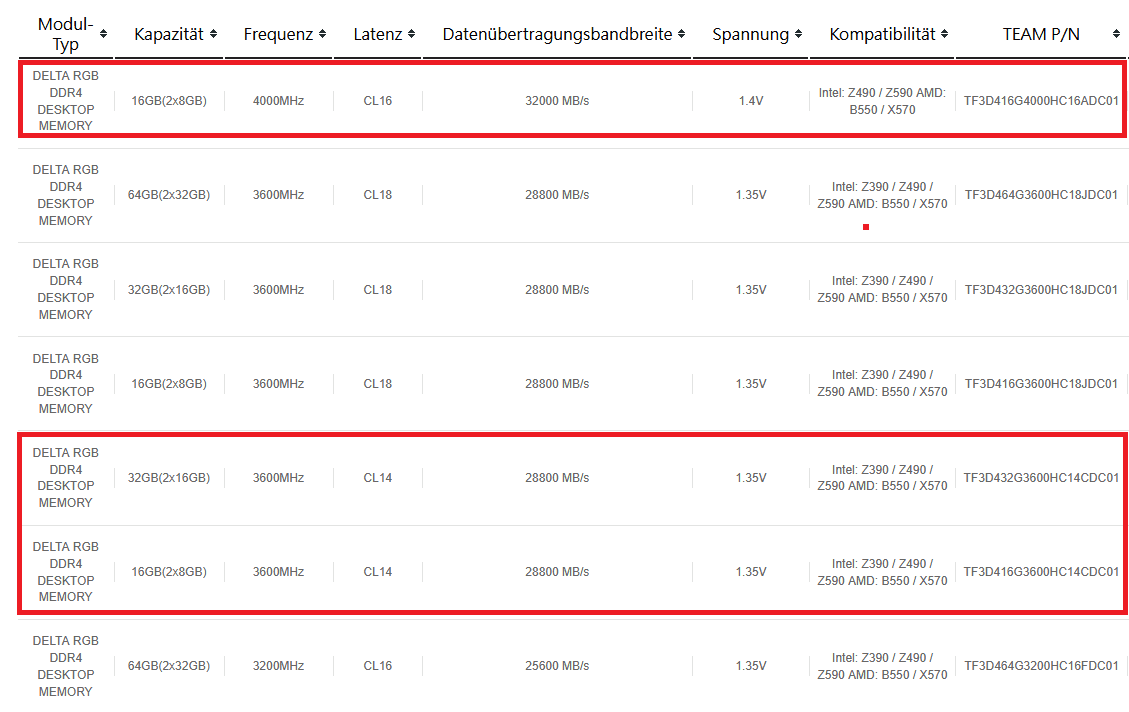Click the Spannung column header

[x=750, y=34]
